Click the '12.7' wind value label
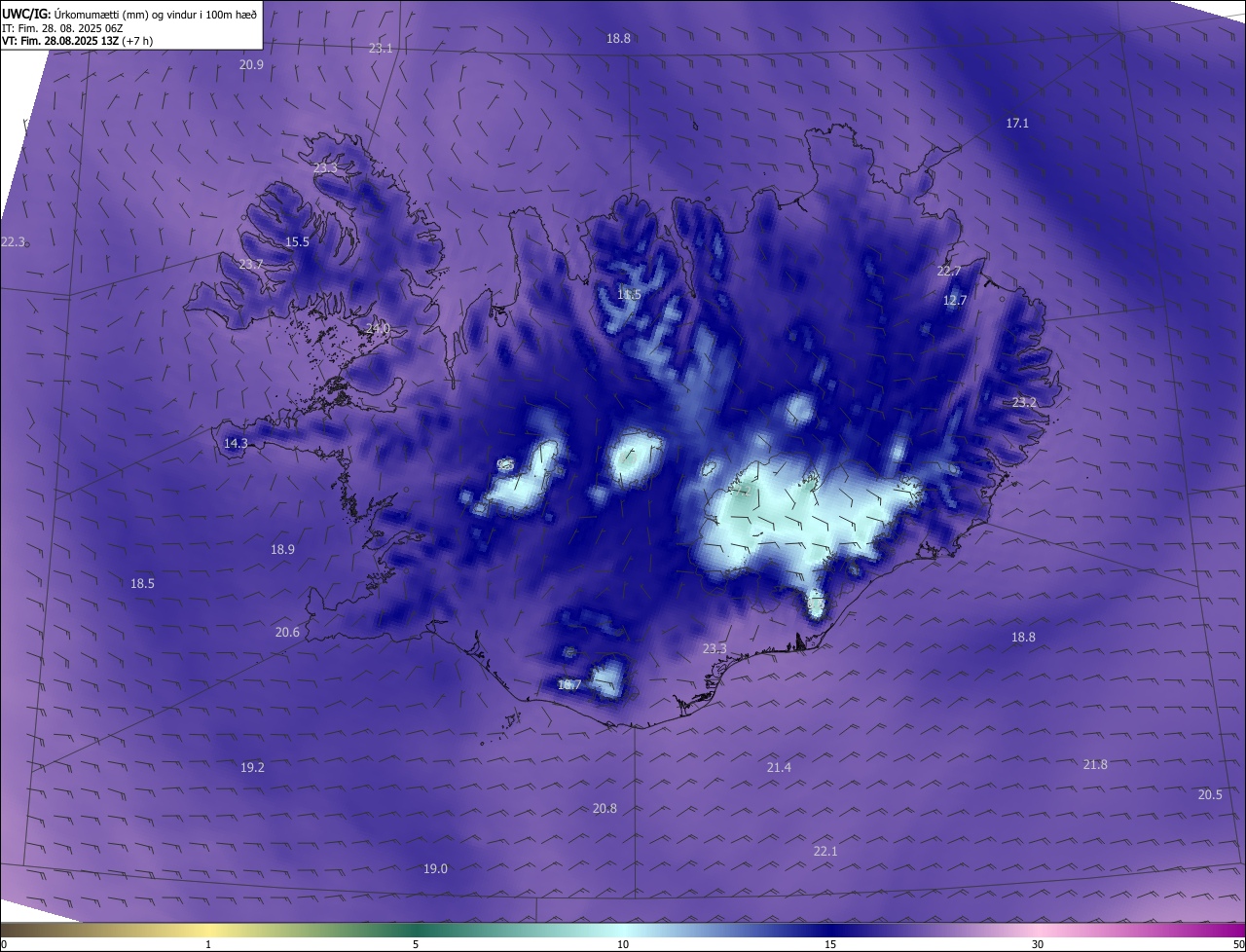Screen dimensions: 1246x952 (x=955, y=300)
